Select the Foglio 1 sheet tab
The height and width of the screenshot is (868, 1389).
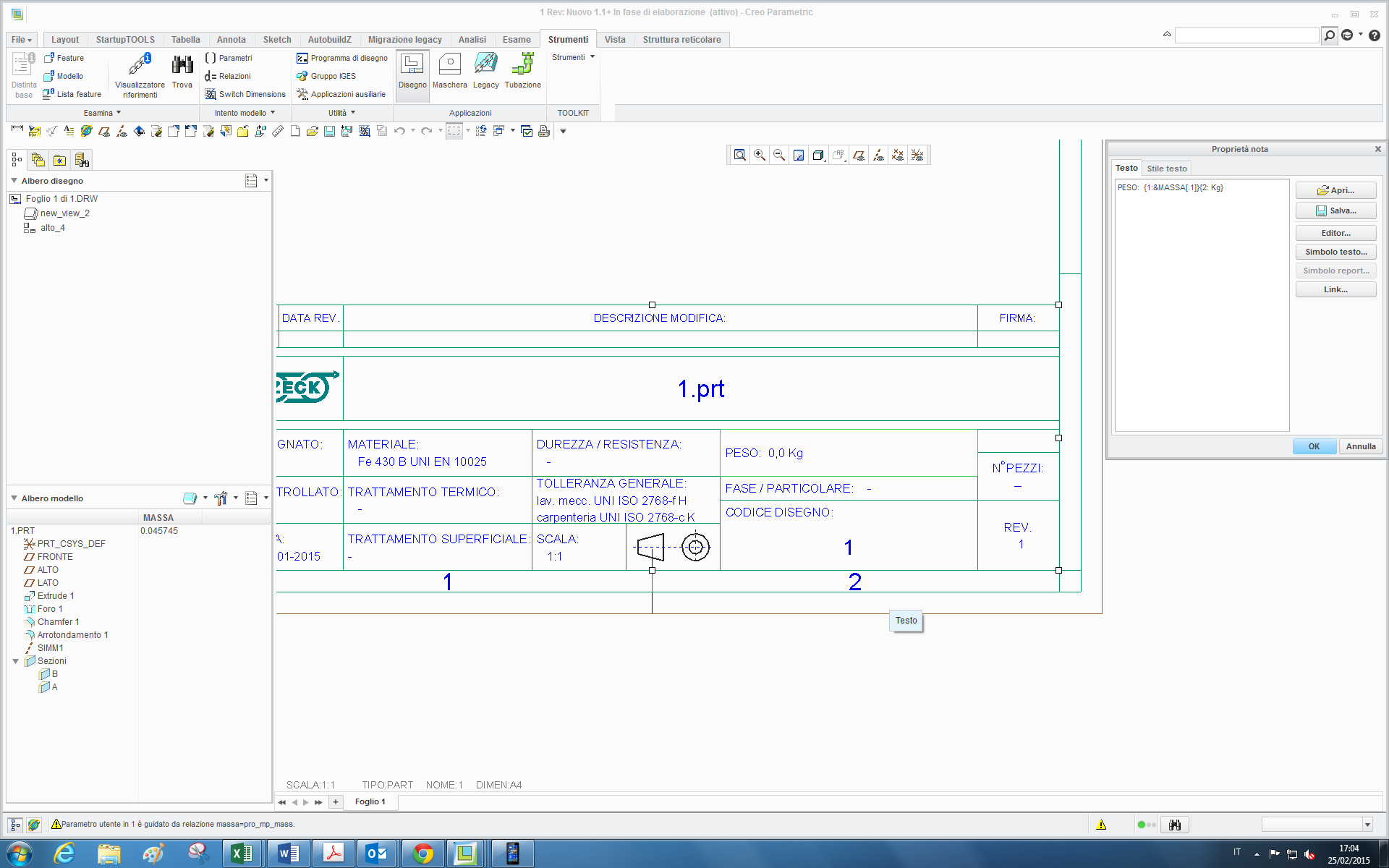tap(370, 801)
